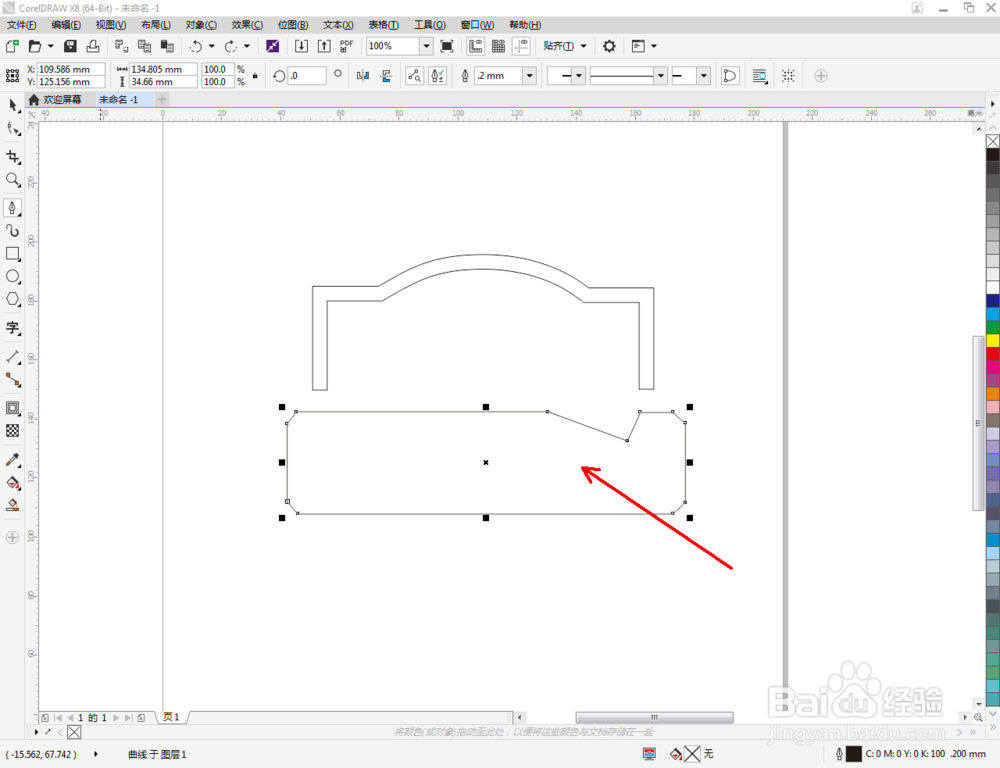The width and height of the screenshot is (1000, 768).
Task: Select the Ellipse tool
Action: [13, 277]
